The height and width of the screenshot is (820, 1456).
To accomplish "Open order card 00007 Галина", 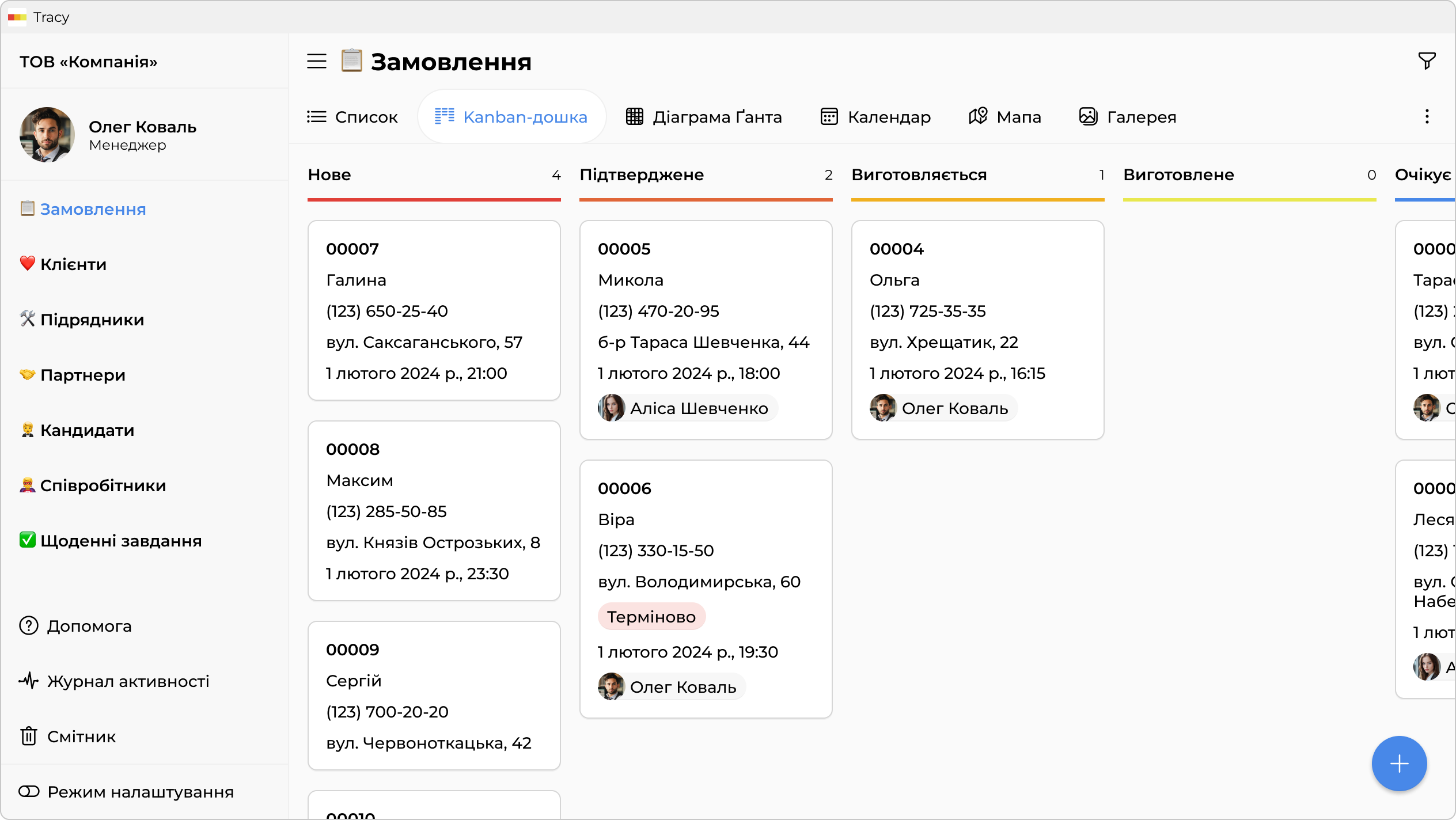I will pos(434,310).
